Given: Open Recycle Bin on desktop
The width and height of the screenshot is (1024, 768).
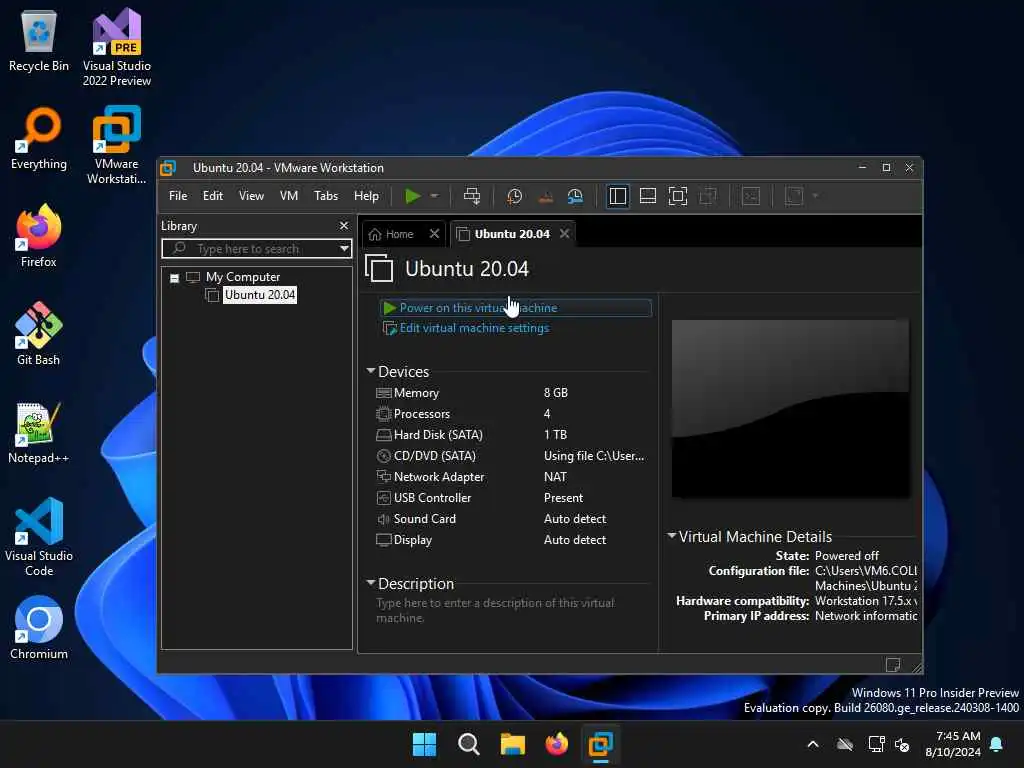Looking at the screenshot, I should pyautogui.click(x=39, y=40).
